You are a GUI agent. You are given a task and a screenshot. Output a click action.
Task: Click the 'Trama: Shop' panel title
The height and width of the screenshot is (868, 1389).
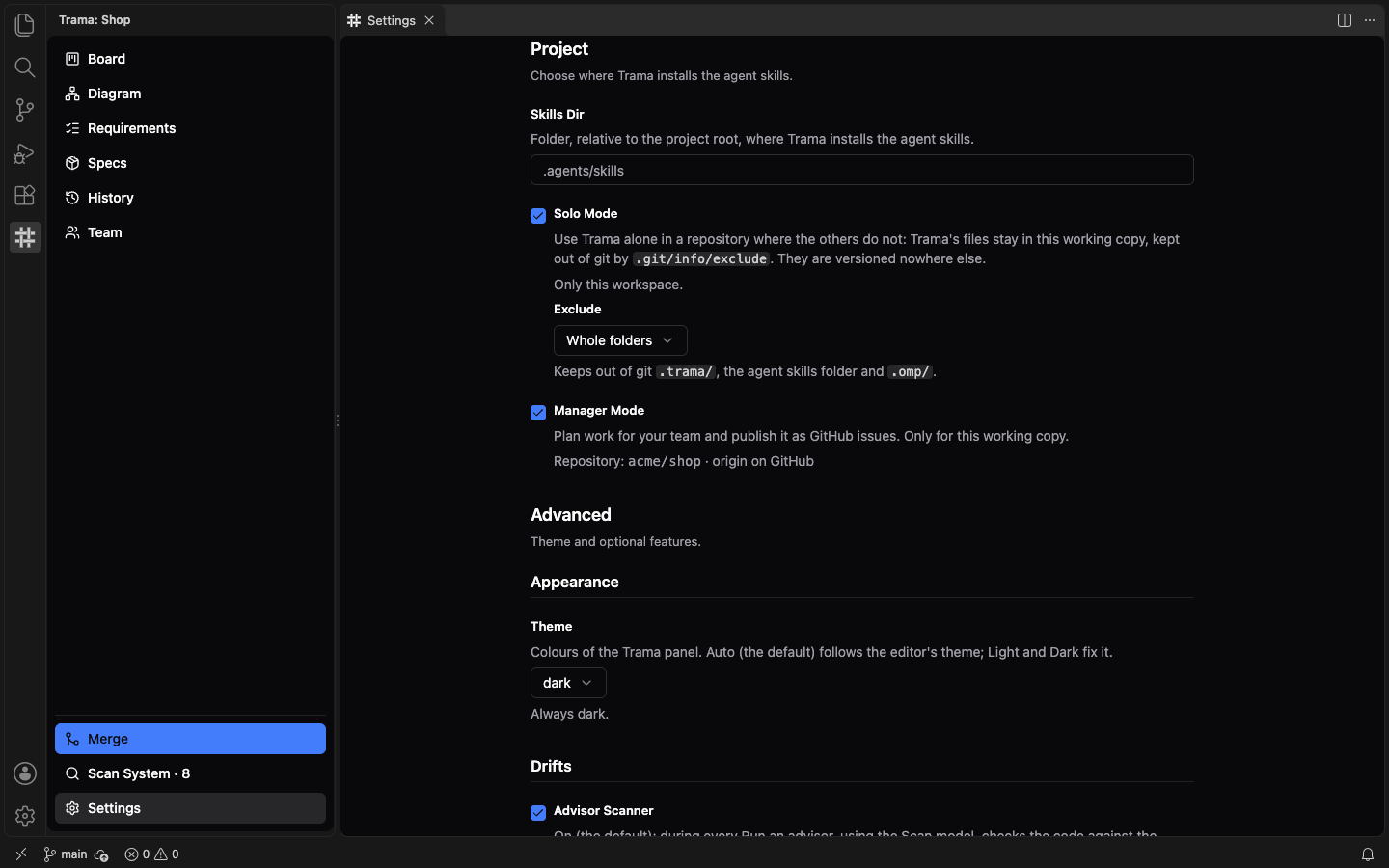[x=95, y=20]
